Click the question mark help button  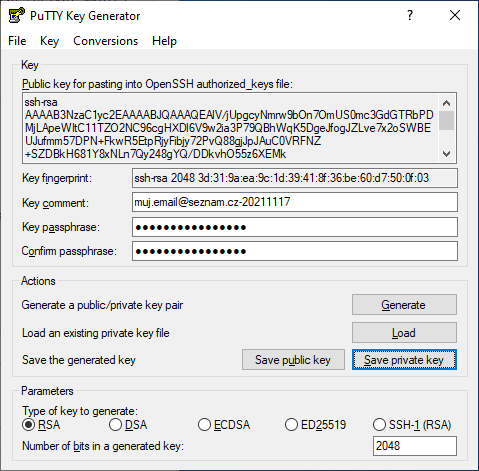tap(410, 15)
